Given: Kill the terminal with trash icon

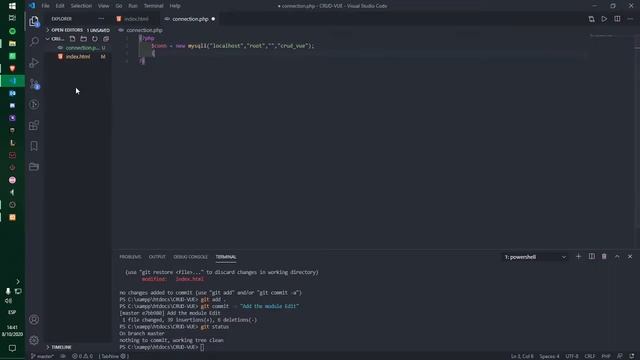Looking at the screenshot, I should (x=604, y=257).
